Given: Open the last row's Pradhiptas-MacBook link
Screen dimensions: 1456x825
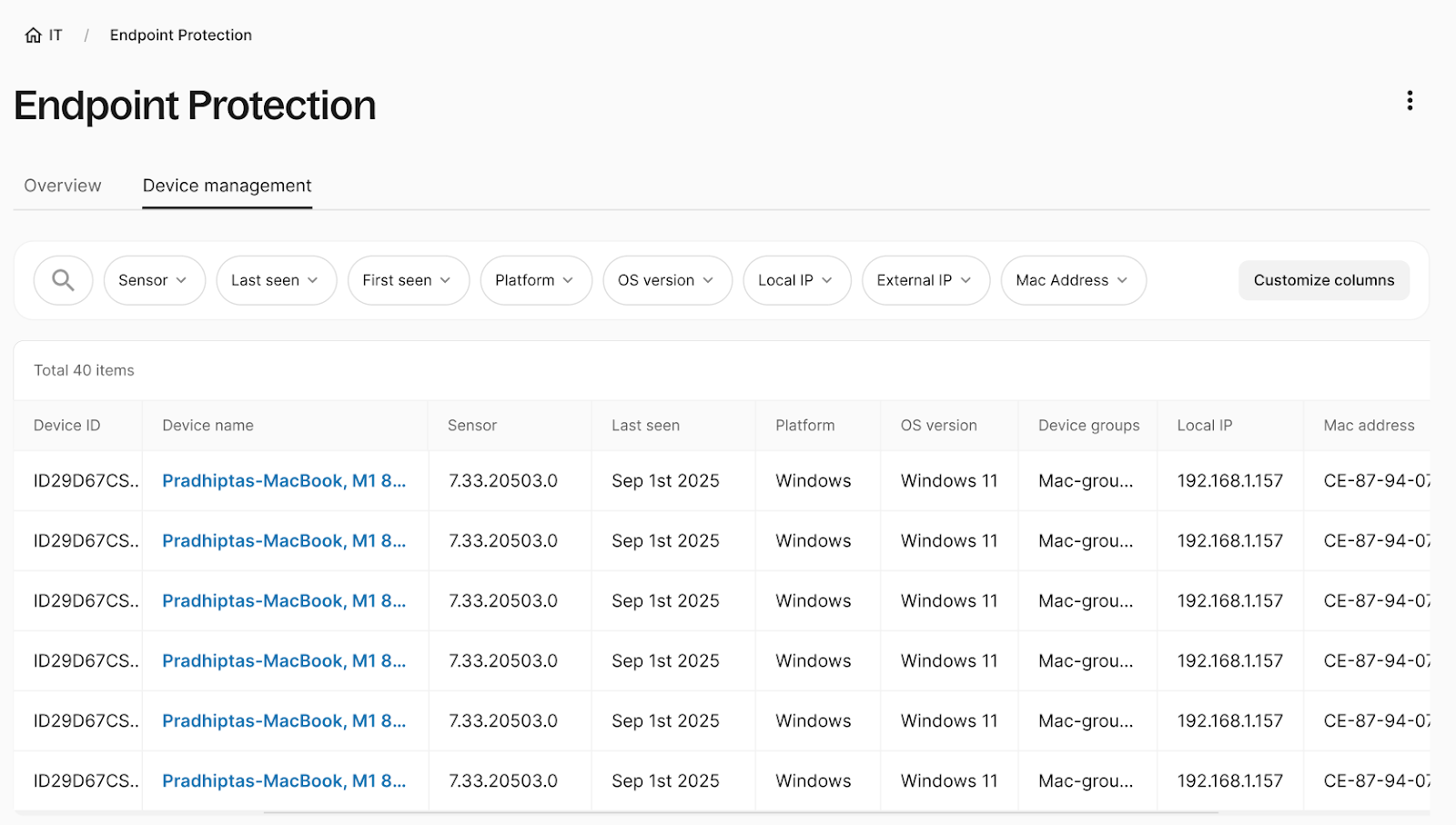Looking at the screenshot, I should point(284,781).
